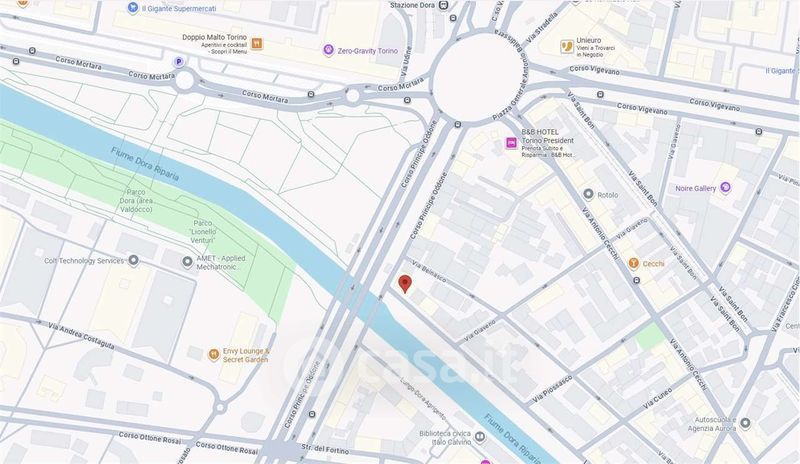Click the Autoscuola e Agenzia Aurora marker
Viewport: 800px width, 464px height.
click(745, 423)
